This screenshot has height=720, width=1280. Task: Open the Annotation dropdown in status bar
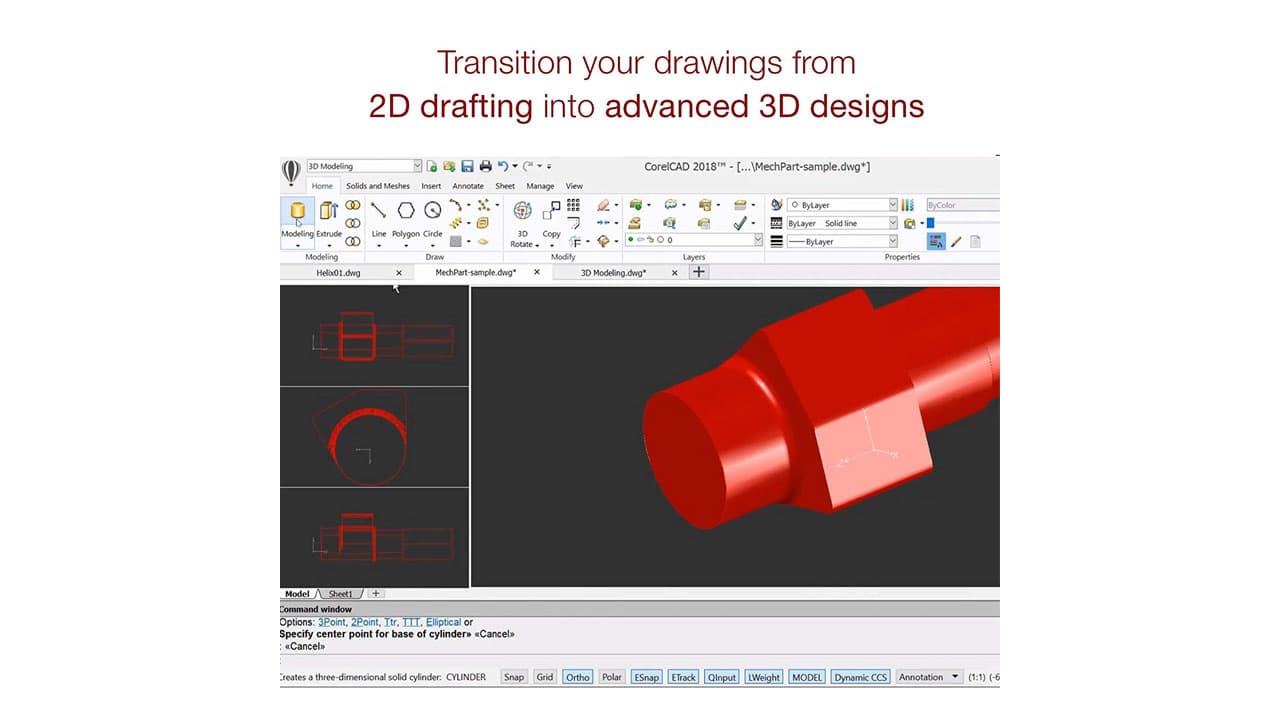[953, 677]
